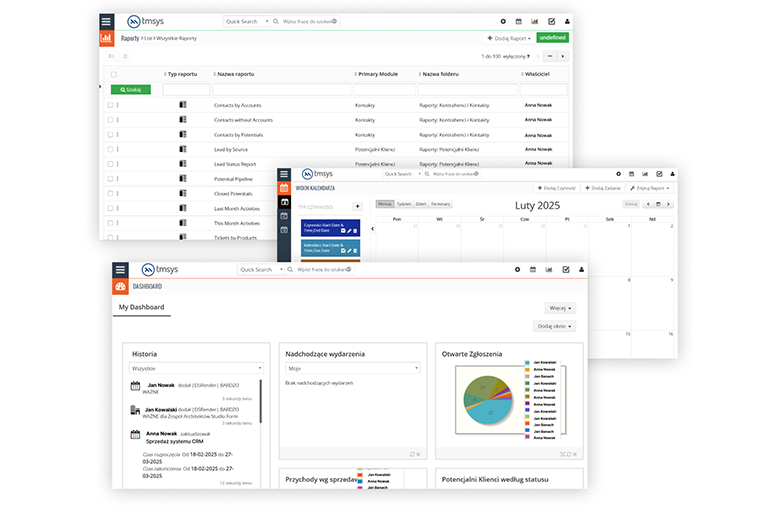770x508 pixels.
Task: Switch to the My Dashboard tab
Action: tap(141, 307)
